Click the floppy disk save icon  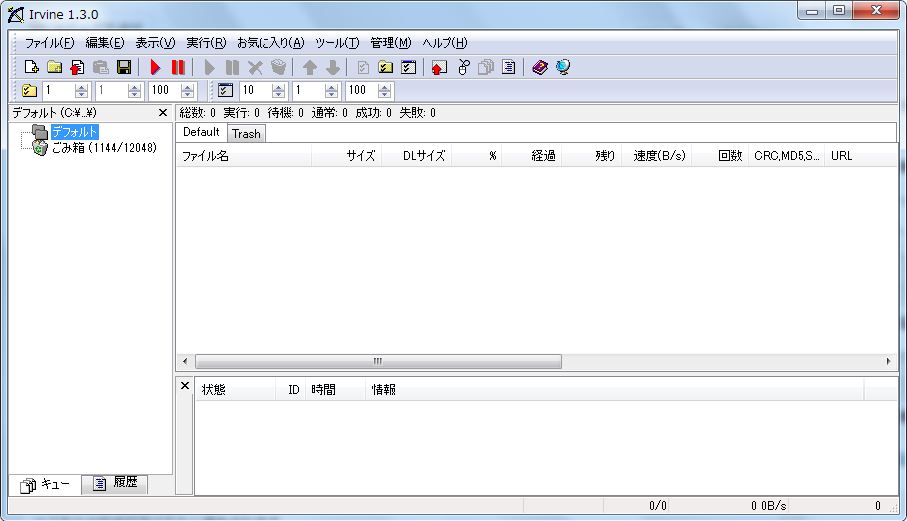124,67
